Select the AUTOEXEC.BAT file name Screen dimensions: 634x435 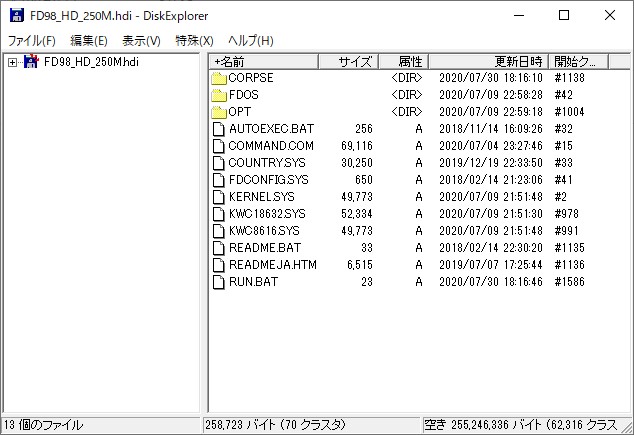(271, 129)
